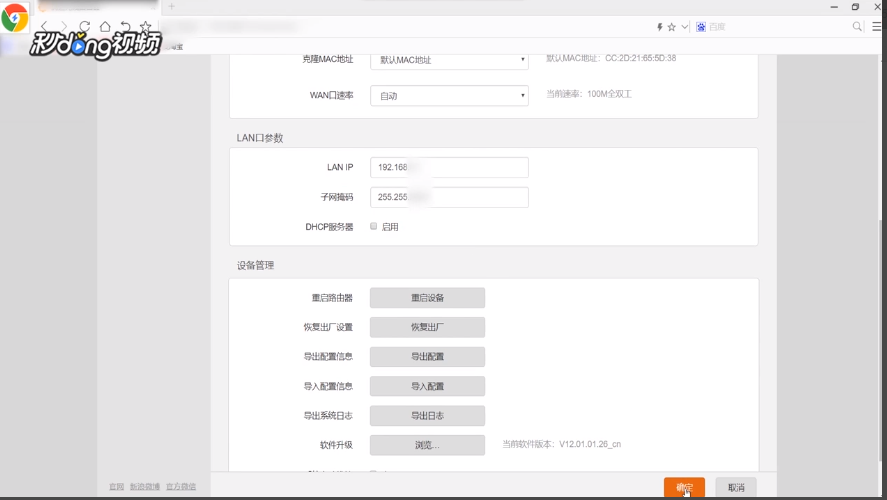Click the LAN IP input field
The image size is (887, 500).
pos(449,167)
